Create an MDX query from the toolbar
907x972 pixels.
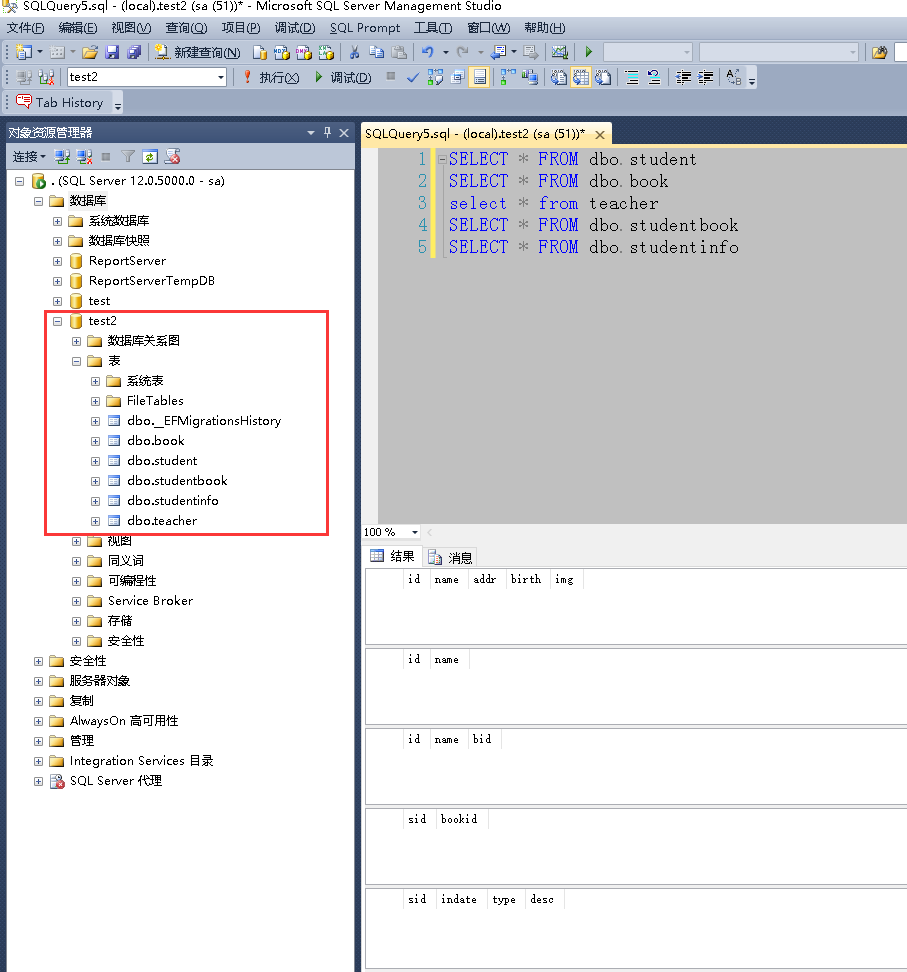tap(281, 53)
